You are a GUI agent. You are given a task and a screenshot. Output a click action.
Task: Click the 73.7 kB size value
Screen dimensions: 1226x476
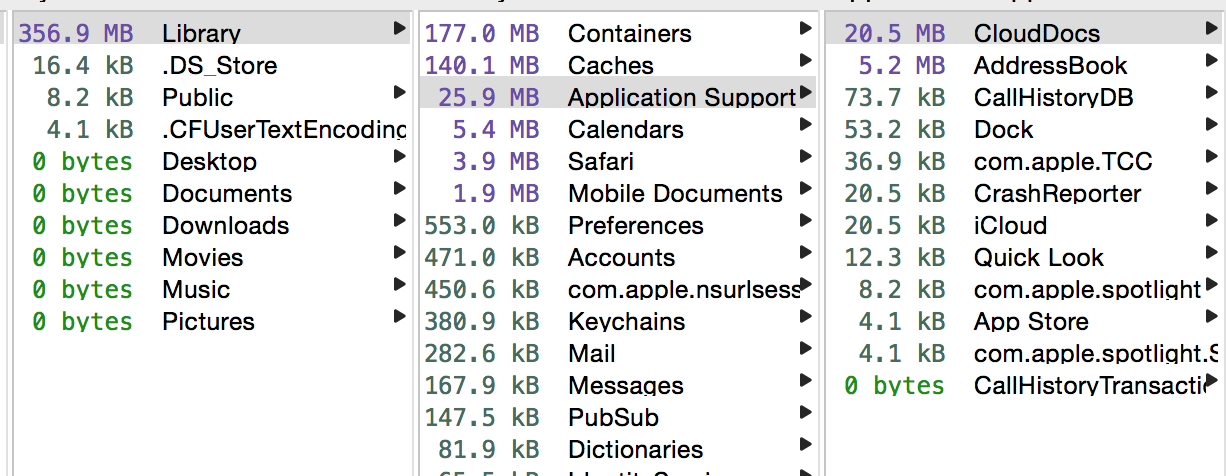point(895,98)
